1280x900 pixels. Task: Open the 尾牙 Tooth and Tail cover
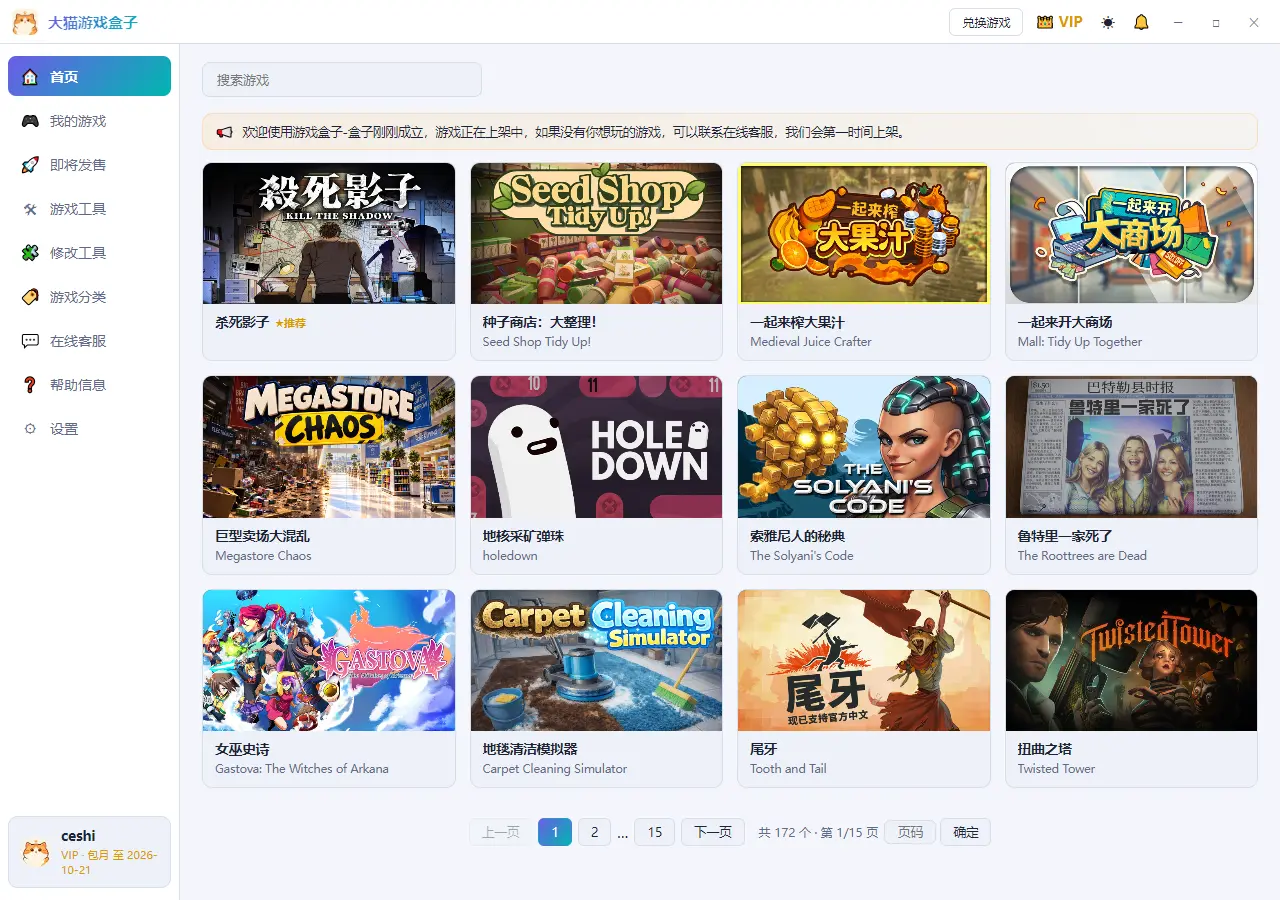tap(864, 660)
